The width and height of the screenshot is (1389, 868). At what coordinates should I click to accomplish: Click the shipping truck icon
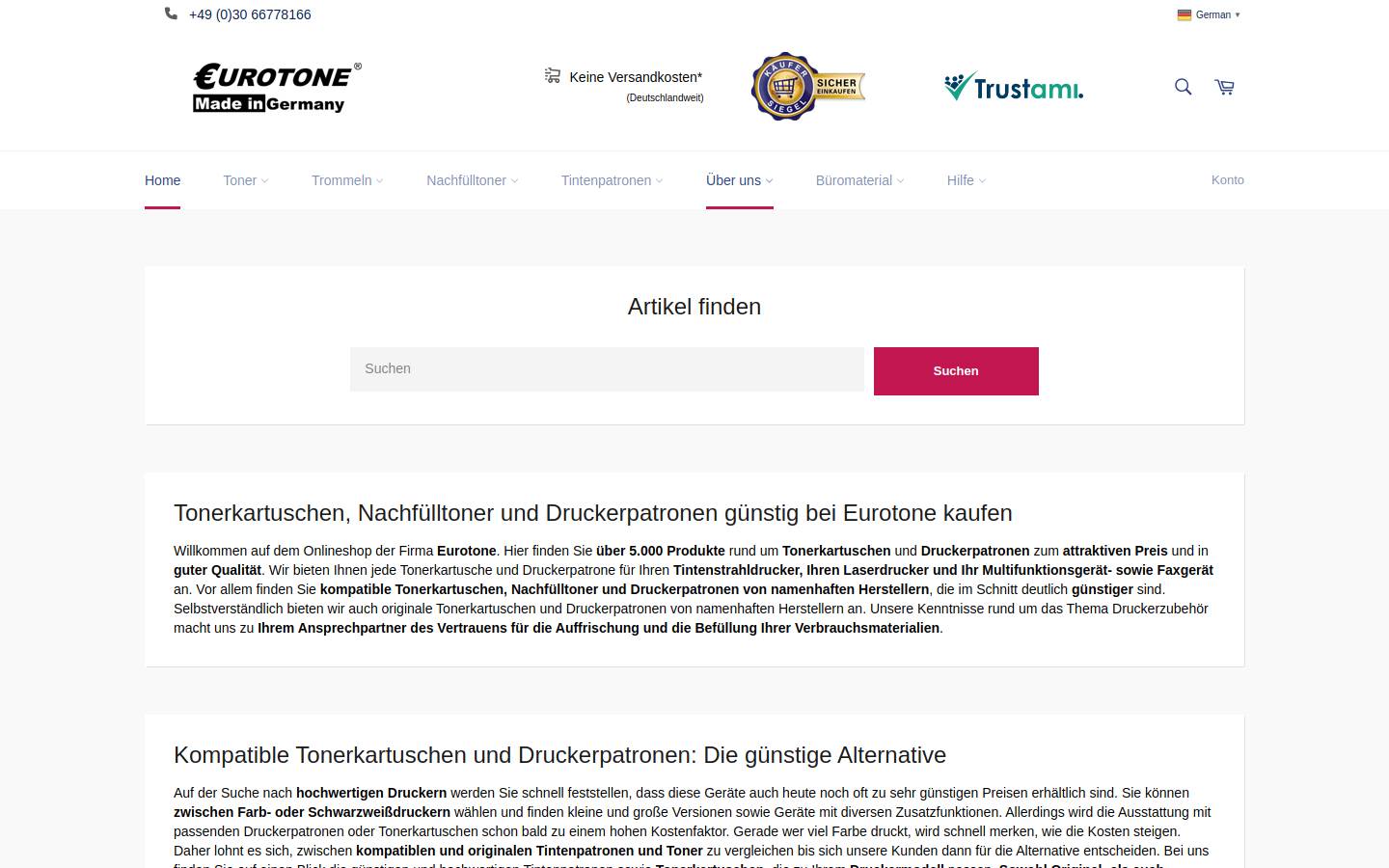click(x=553, y=75)
